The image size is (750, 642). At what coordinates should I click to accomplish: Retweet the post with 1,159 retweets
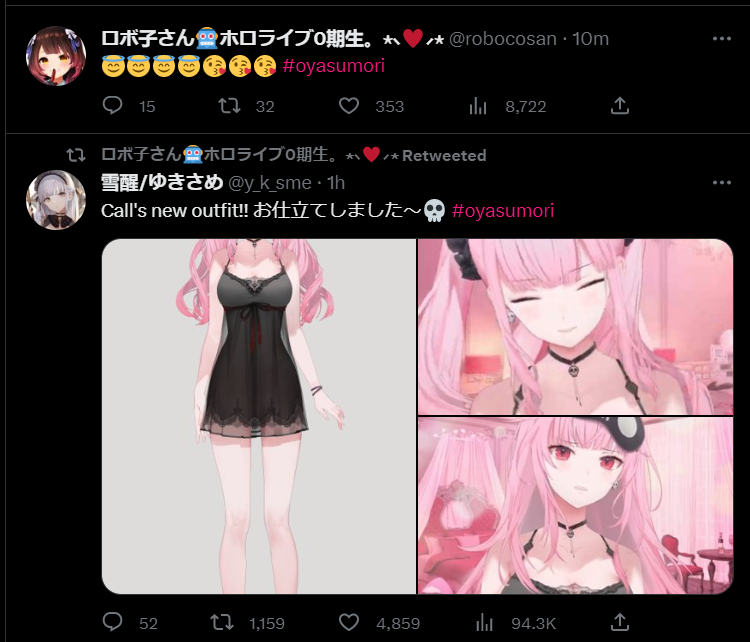(222, 622)
